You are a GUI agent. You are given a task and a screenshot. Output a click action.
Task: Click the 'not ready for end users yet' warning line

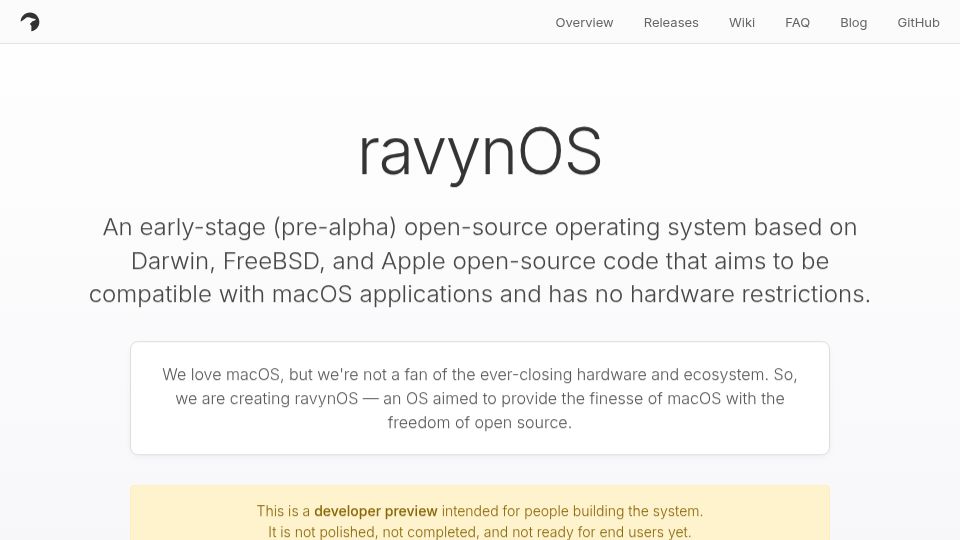tap(480, 531)
